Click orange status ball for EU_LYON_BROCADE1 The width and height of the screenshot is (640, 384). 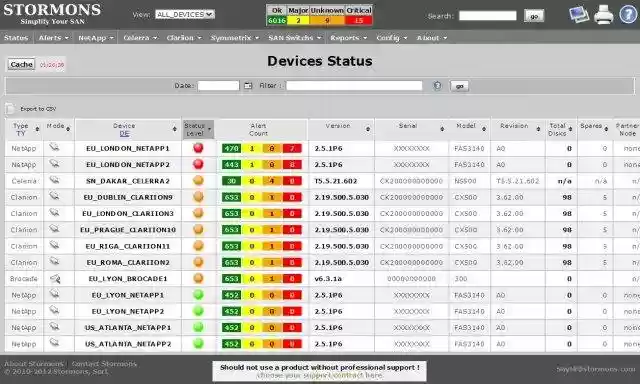(x=198, y=278)
